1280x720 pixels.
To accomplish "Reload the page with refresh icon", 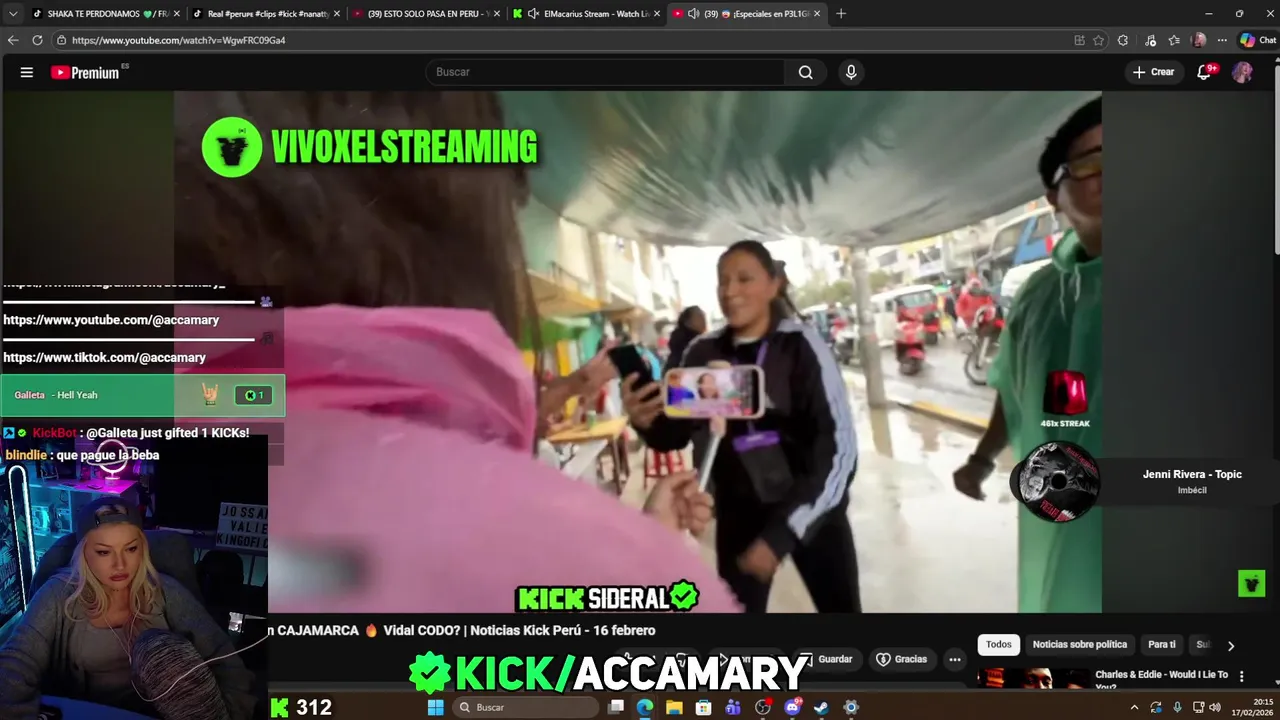I will (x=37, y=40).
